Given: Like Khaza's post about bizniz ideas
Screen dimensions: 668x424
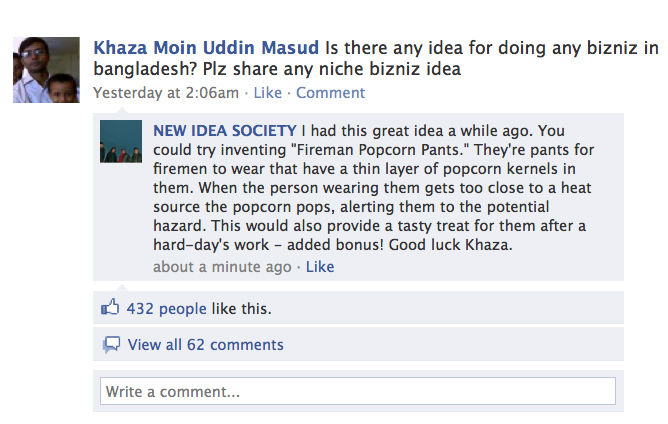Looking at the screenshot, I should [x=267, y=93].
